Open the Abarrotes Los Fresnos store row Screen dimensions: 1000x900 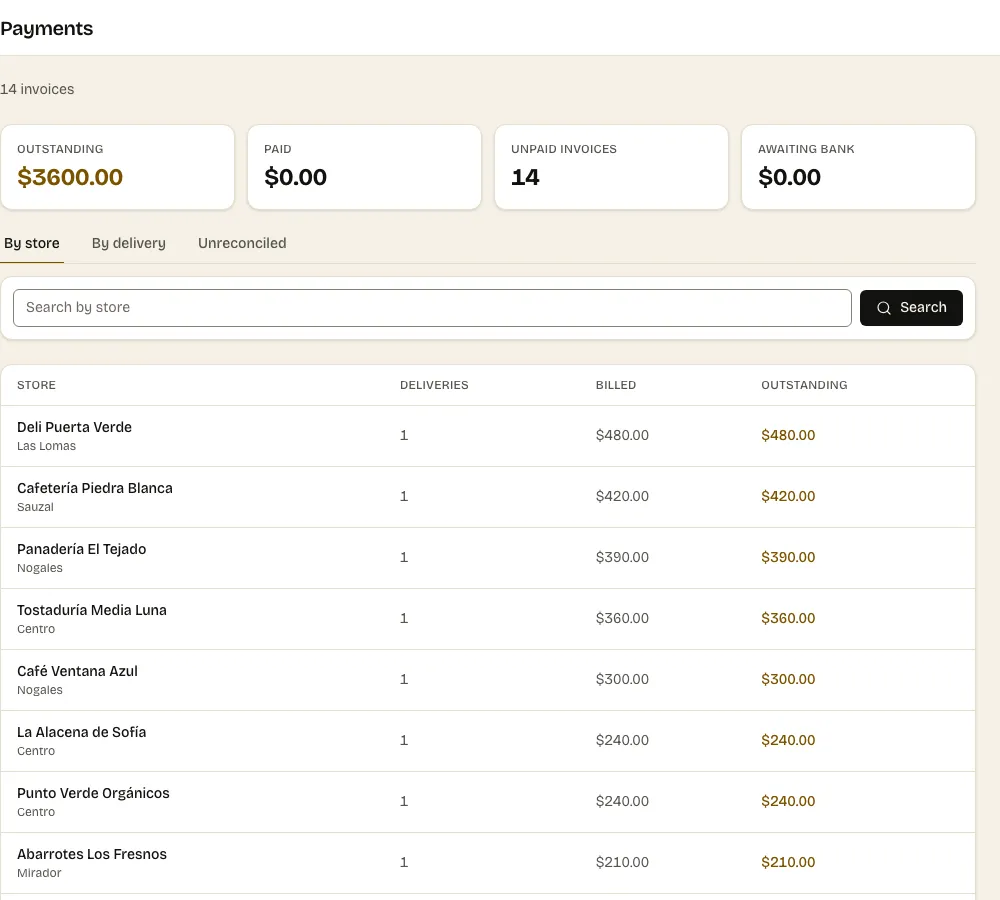(x=488, y=863)
